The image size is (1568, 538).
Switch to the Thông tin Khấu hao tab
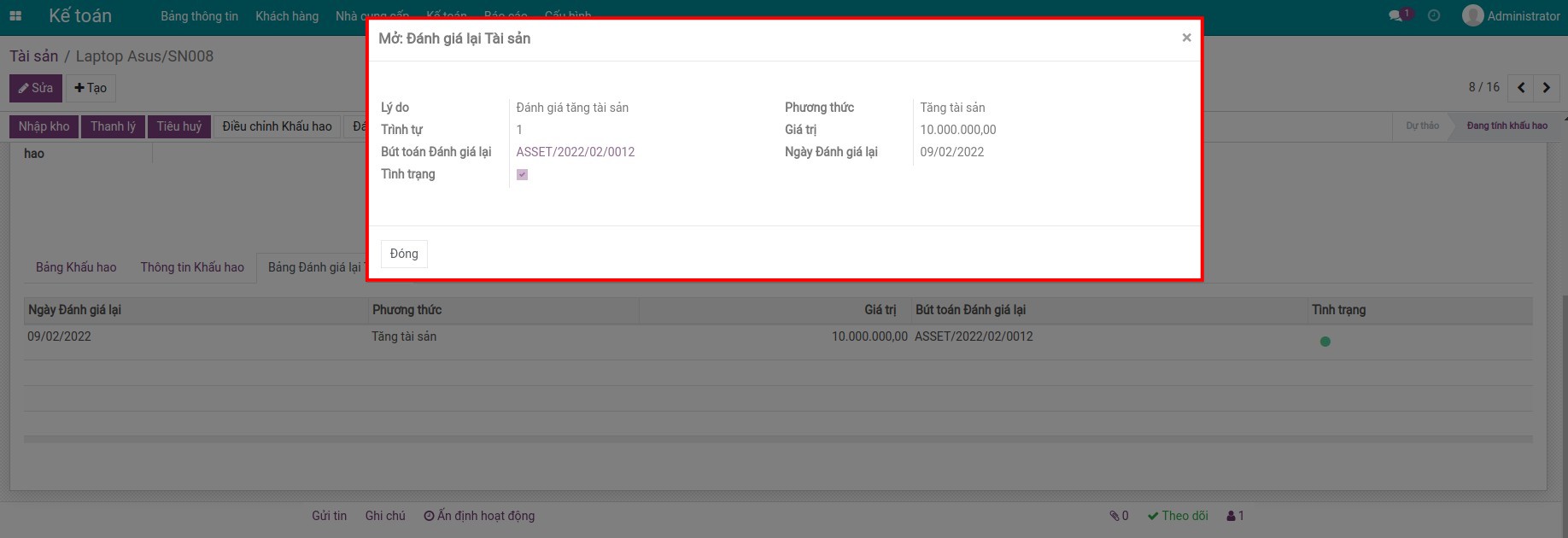[192, 267]
